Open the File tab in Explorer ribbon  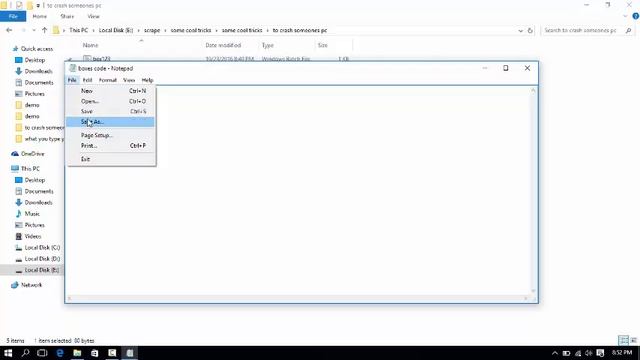pyautogui.click(x=13, y=16)
